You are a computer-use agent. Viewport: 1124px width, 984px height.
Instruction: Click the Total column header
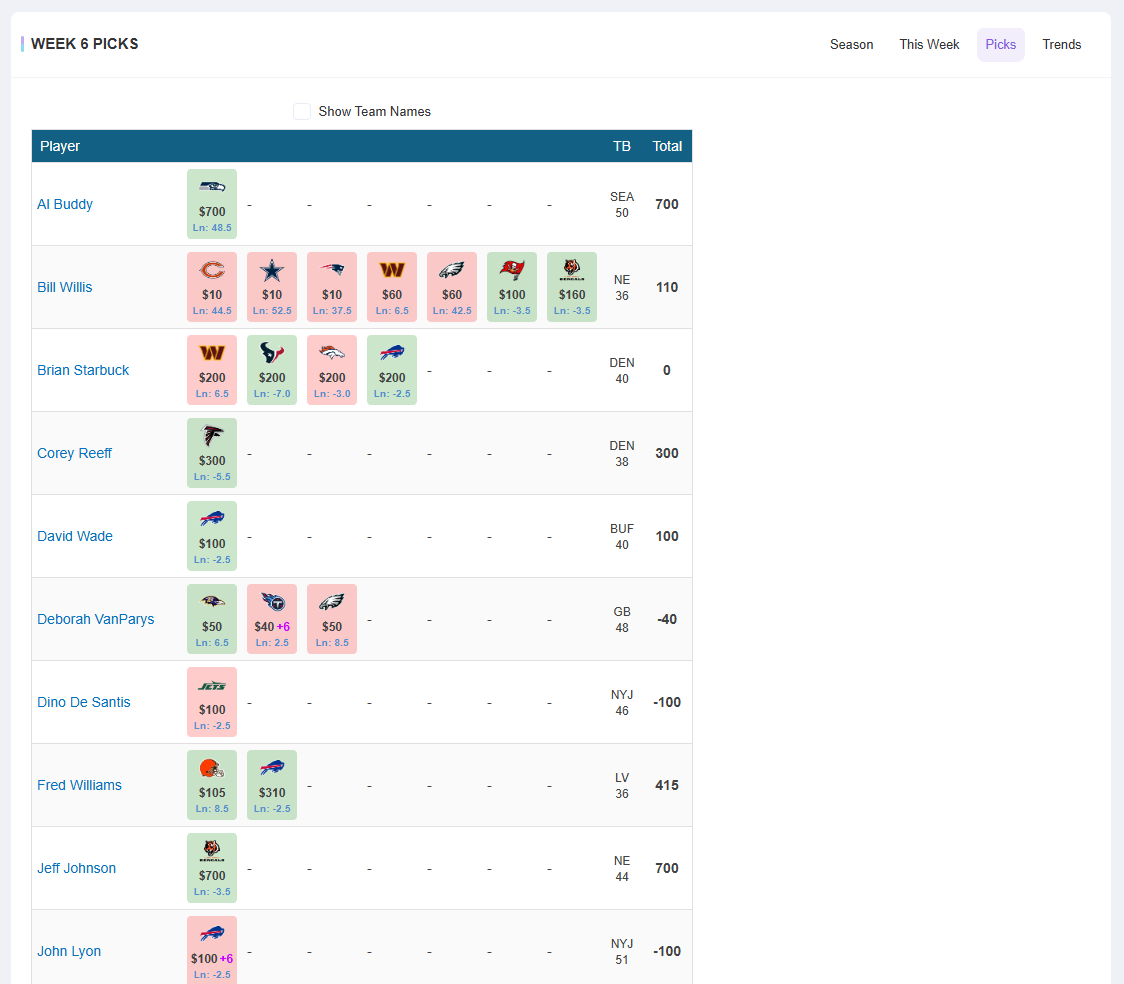[x=667, y=146]
